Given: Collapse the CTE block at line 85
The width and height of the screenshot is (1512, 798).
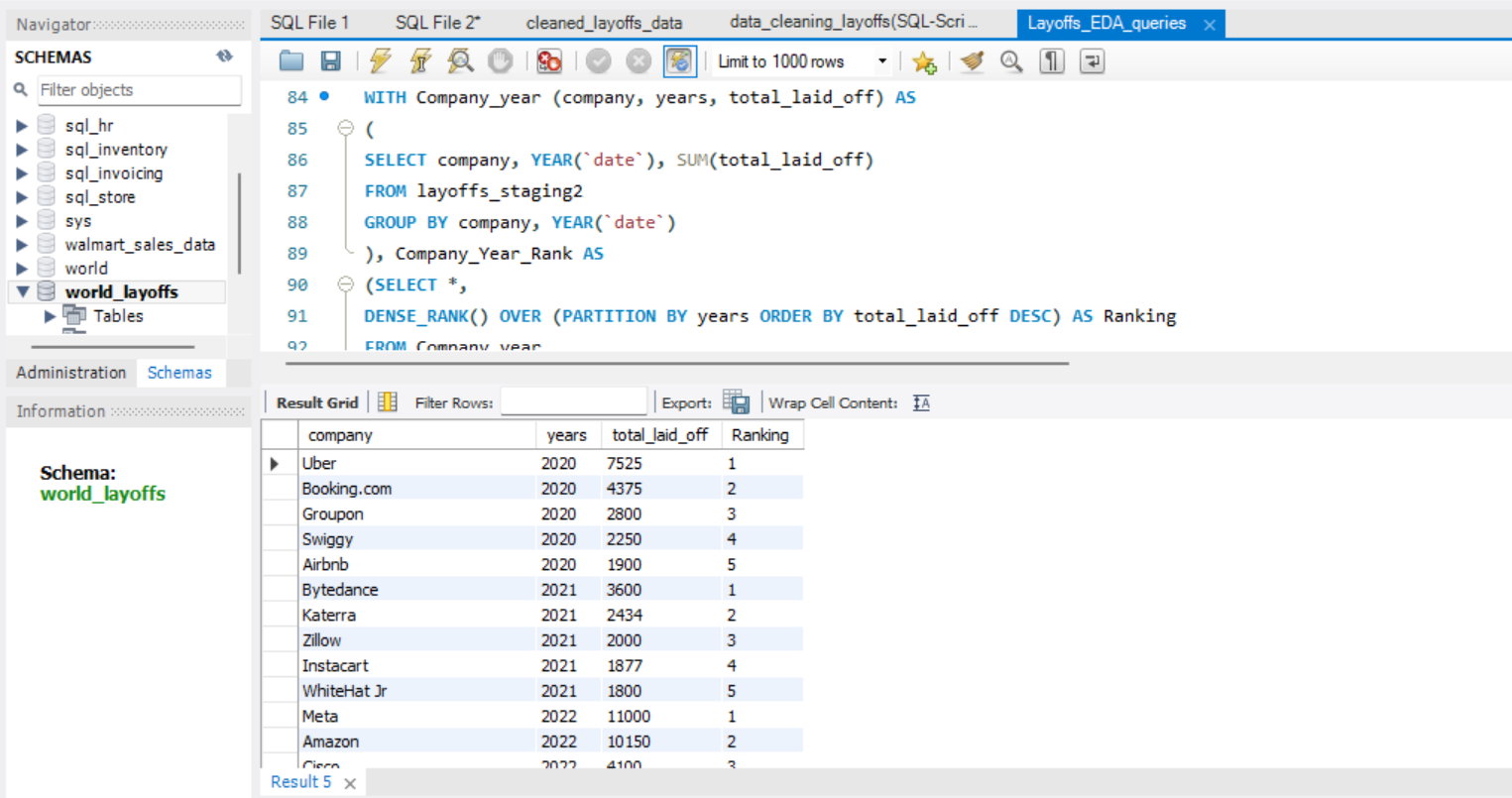Looking at the screenshot, I should [x=345, y=128].
